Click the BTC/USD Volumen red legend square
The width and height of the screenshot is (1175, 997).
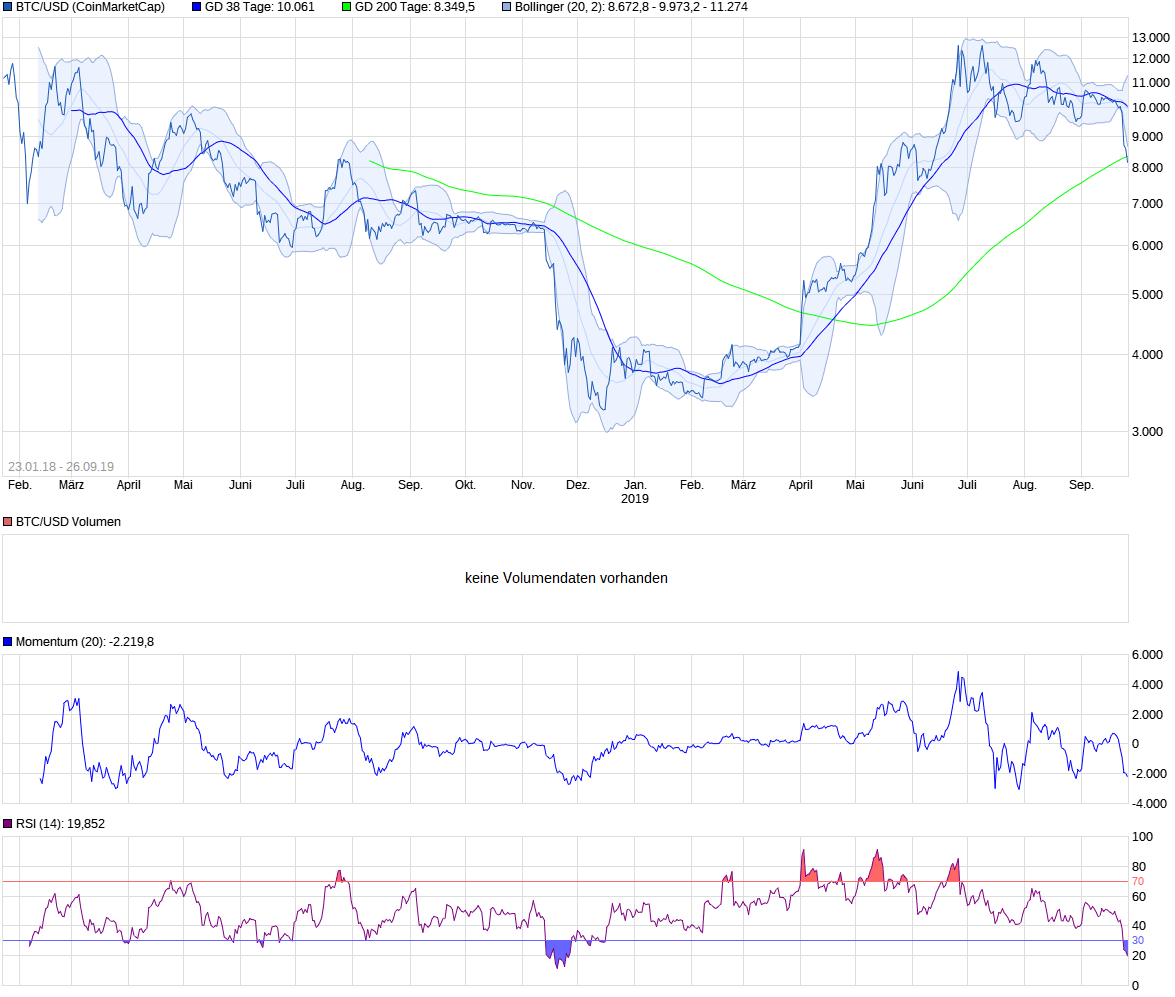click(x=7, y=522)
